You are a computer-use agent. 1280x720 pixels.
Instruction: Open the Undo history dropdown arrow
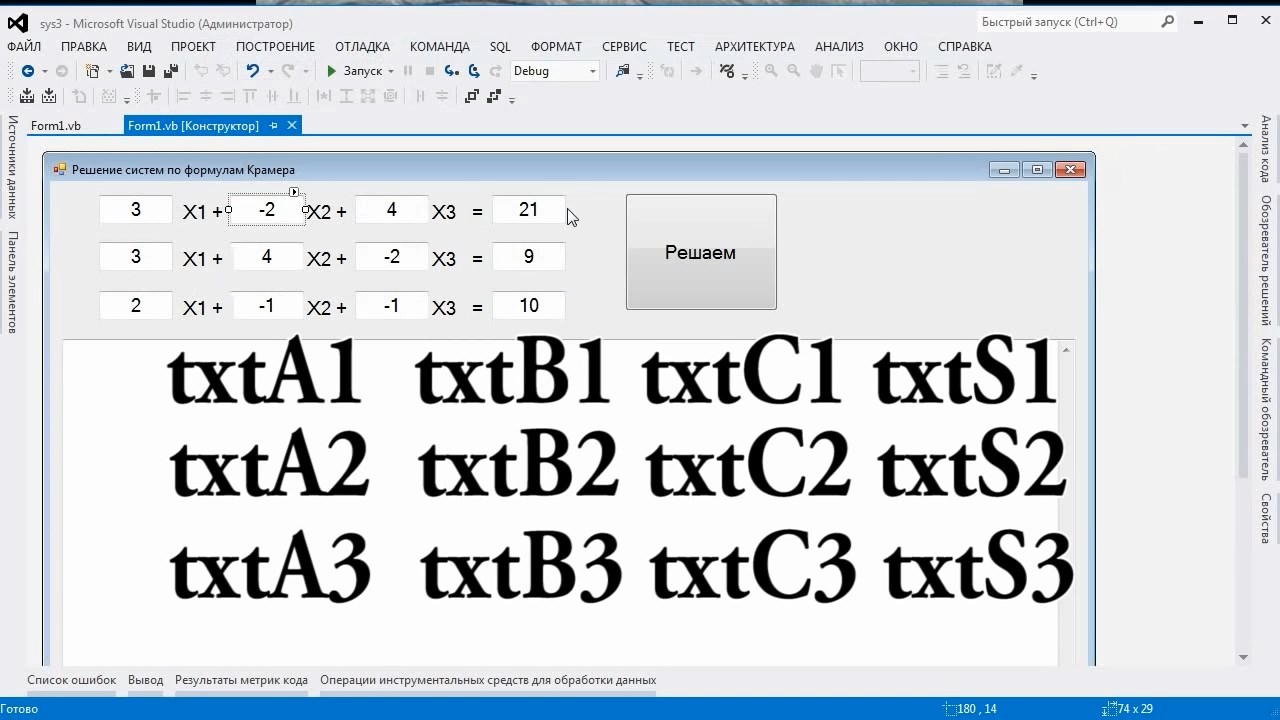(270, 71)
